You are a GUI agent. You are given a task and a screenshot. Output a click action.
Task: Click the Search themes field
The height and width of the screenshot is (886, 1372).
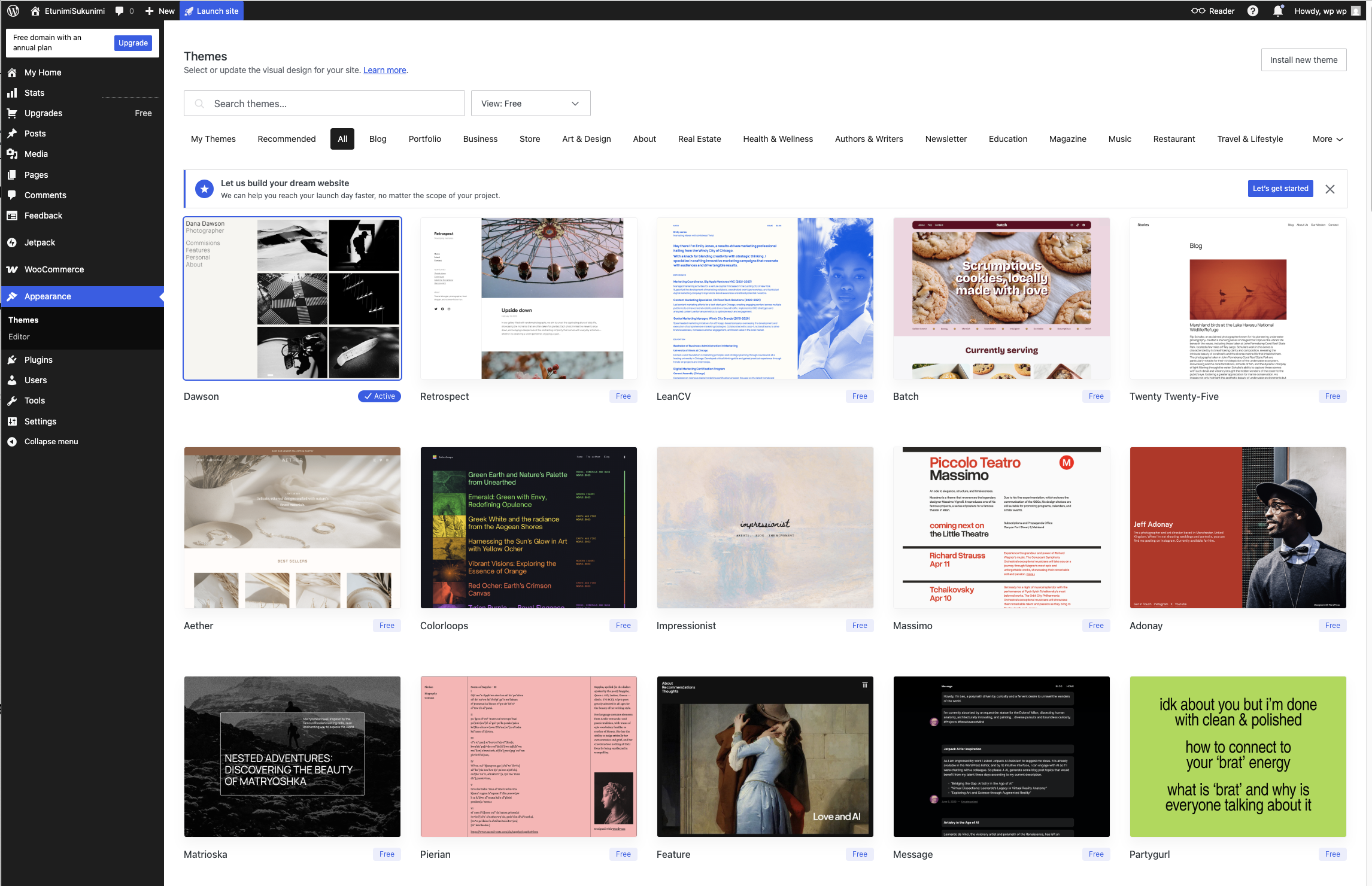[324, 104]
